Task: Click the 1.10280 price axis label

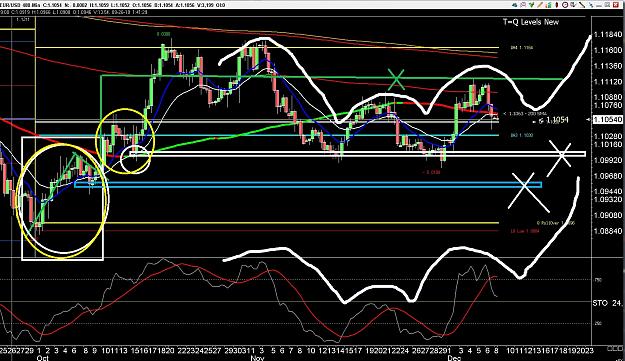Action: click(x=607, y=136)
